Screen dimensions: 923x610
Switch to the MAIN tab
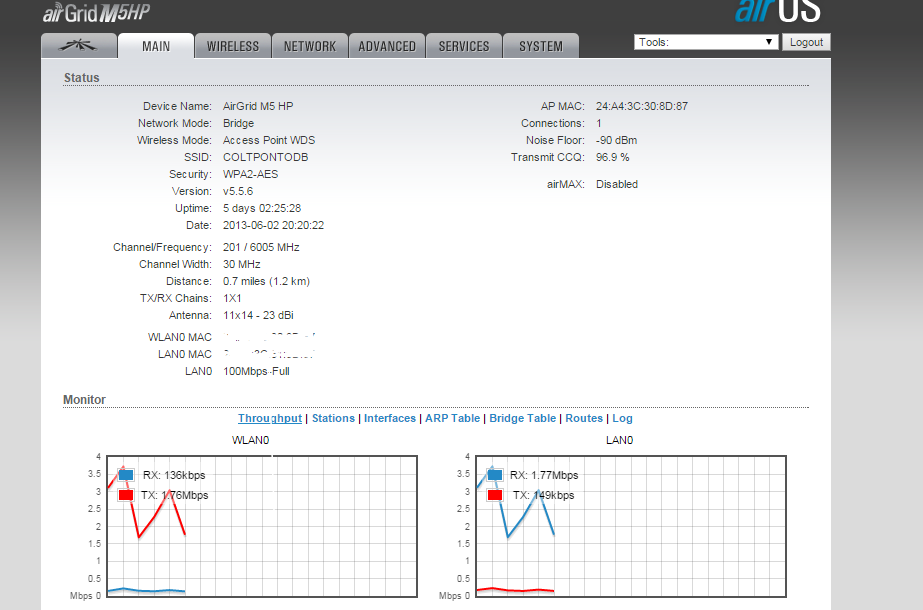tap(156, 46)
